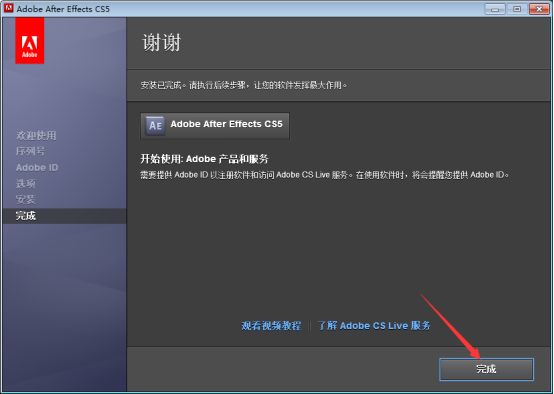
Task: Click 开始使用: Adobe 产品和服务 heading
Action: tap(204, 159)
